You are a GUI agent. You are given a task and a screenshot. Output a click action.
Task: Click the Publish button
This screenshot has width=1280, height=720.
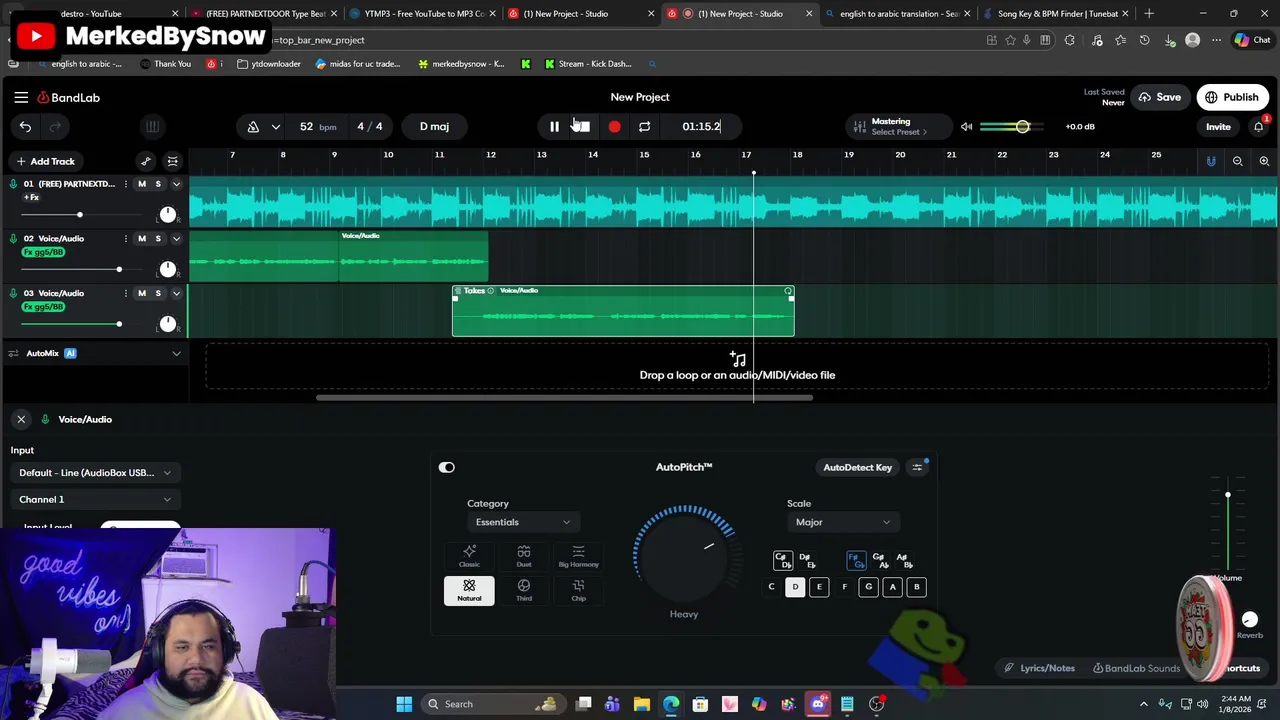(1232, 97)
